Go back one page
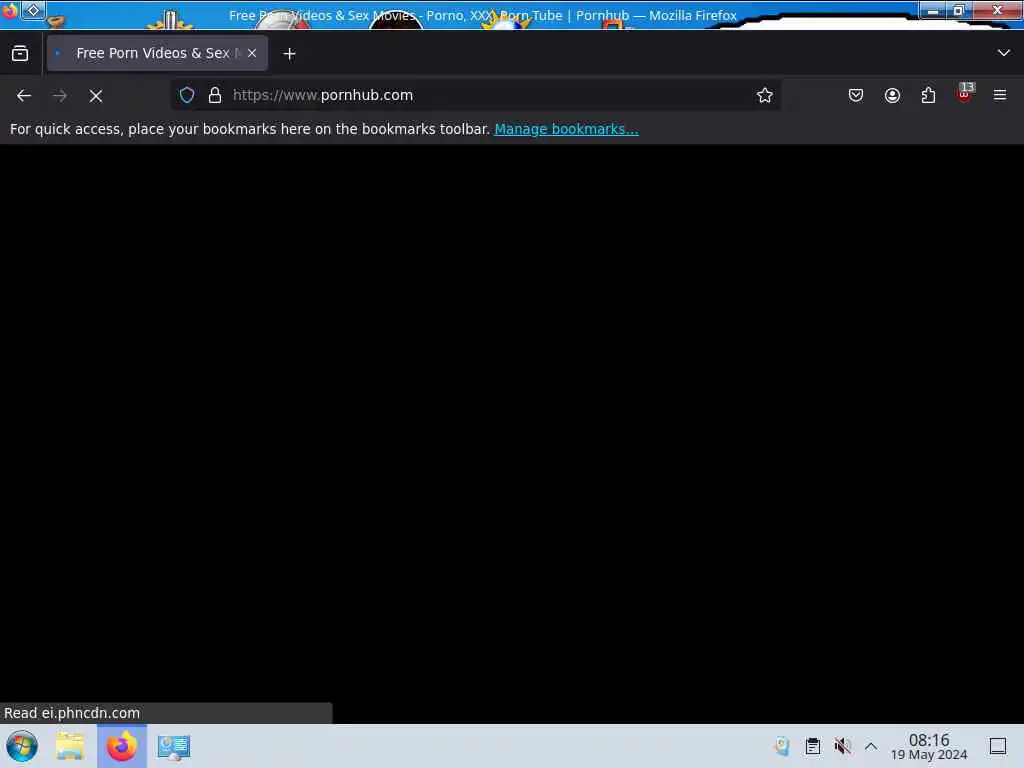Image resolution: width=1024 pixels, height=768 pixels. (x=24, y=96)
